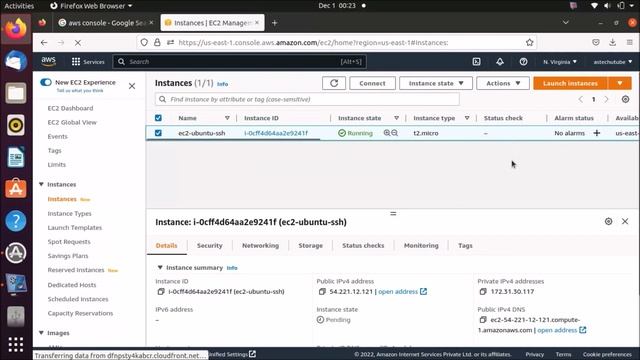Open instances table preferences gear
Screen dimensions: 640x360
625,99
